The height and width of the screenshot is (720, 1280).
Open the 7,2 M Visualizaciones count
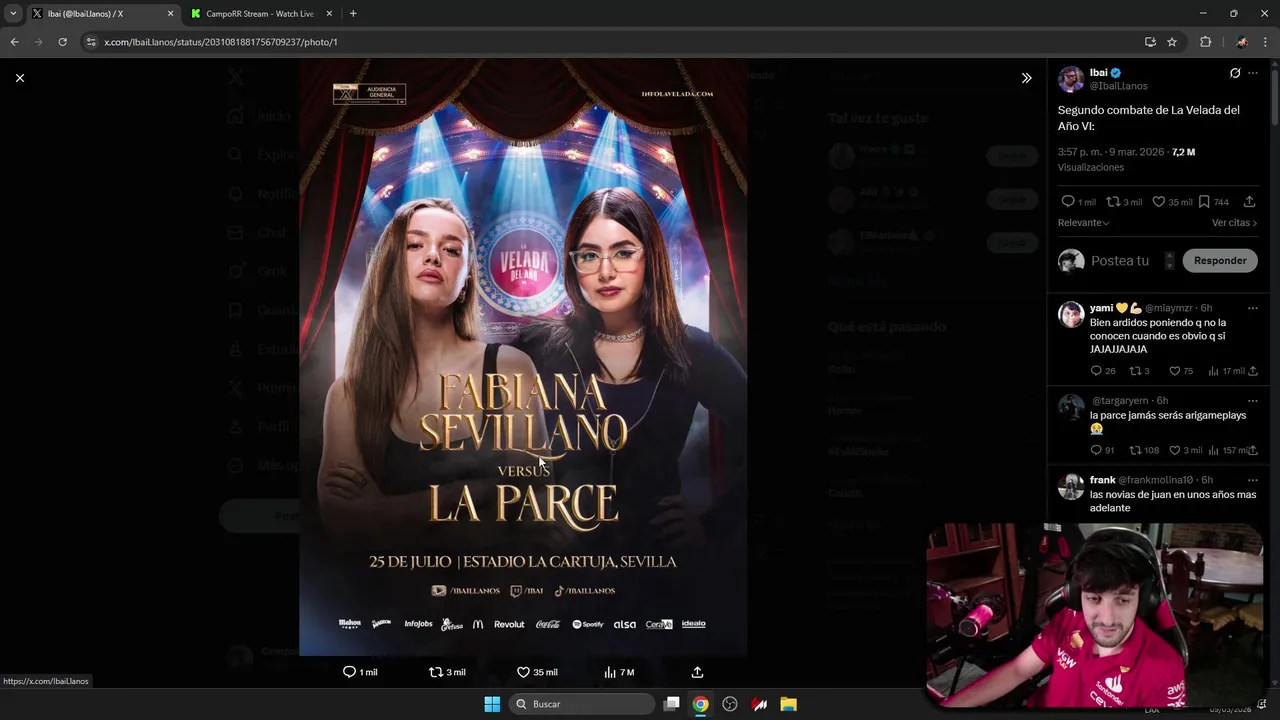(x=1183, y=152)
